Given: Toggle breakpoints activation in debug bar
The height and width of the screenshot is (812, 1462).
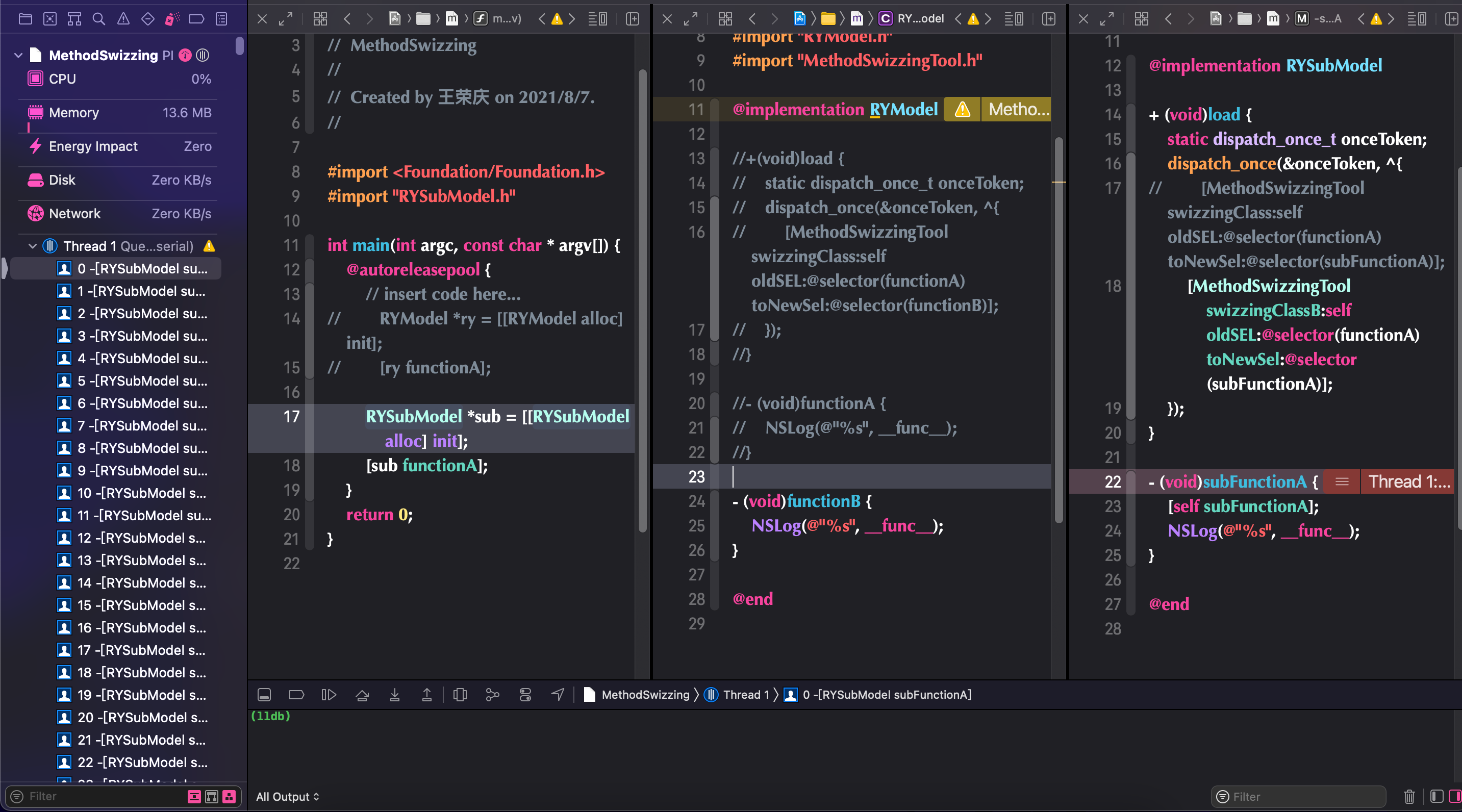Looking at the screenshot, I should [x=297, y=695].
